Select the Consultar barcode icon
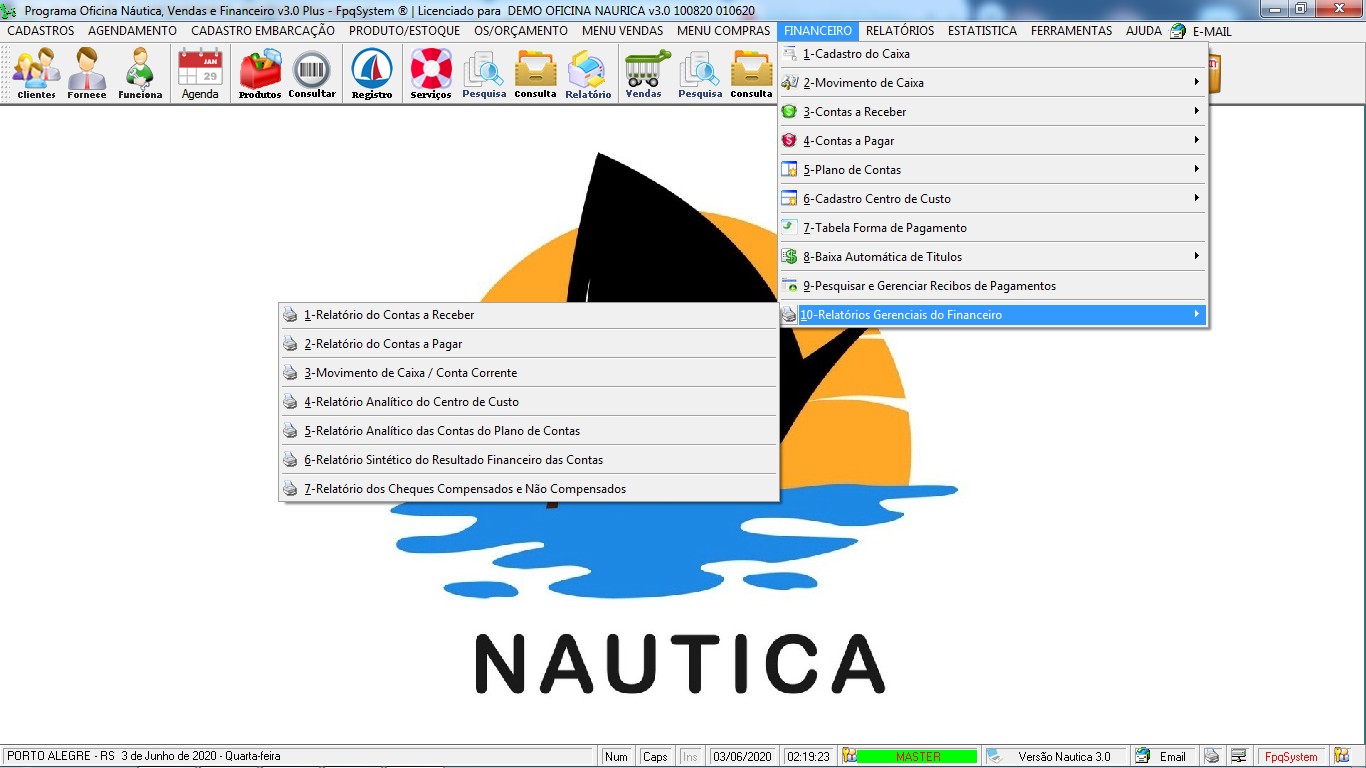This screenshot has height=768, width=1366. tap(312, 74)
